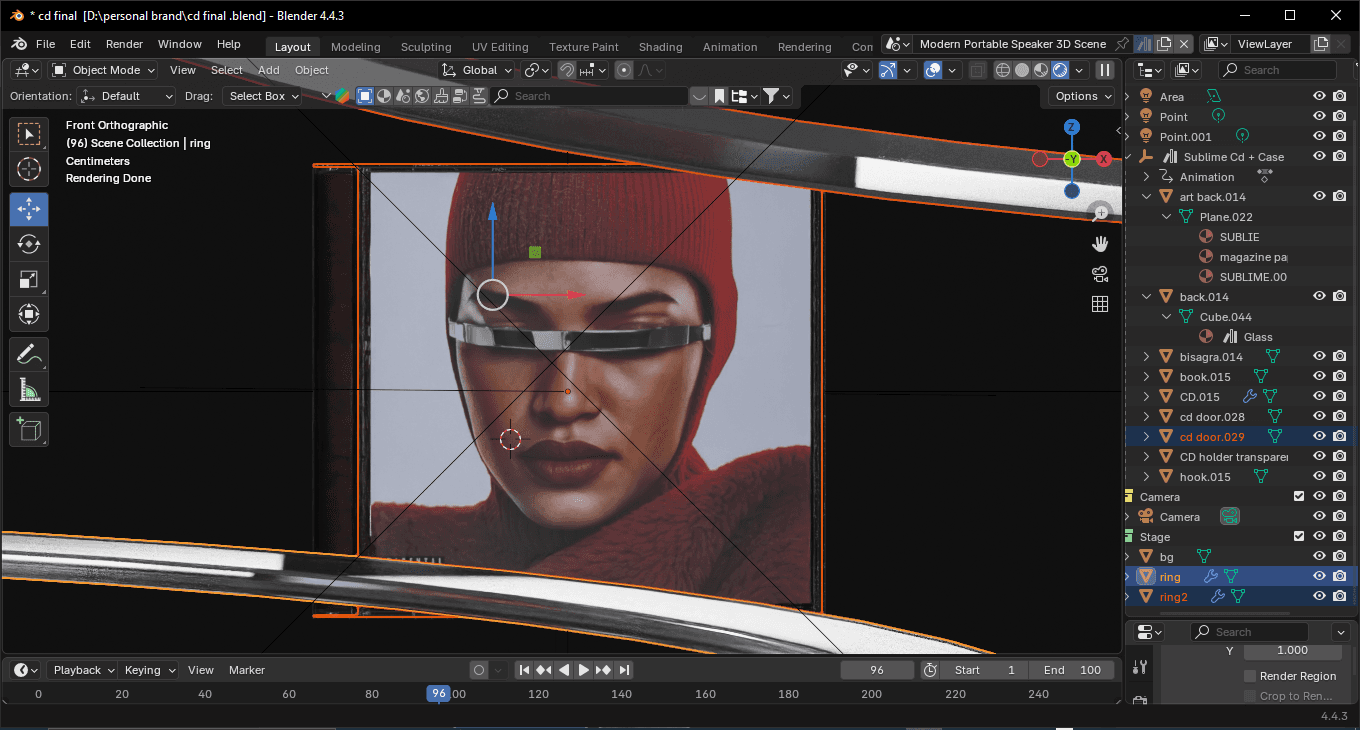Viewport: 1360px width, 730px height.
Task: Select the Move tool in toolbar
Action: (29, 209)
